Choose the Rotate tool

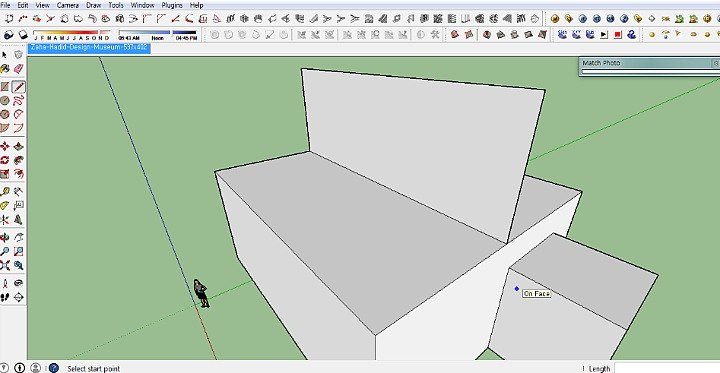5,160
